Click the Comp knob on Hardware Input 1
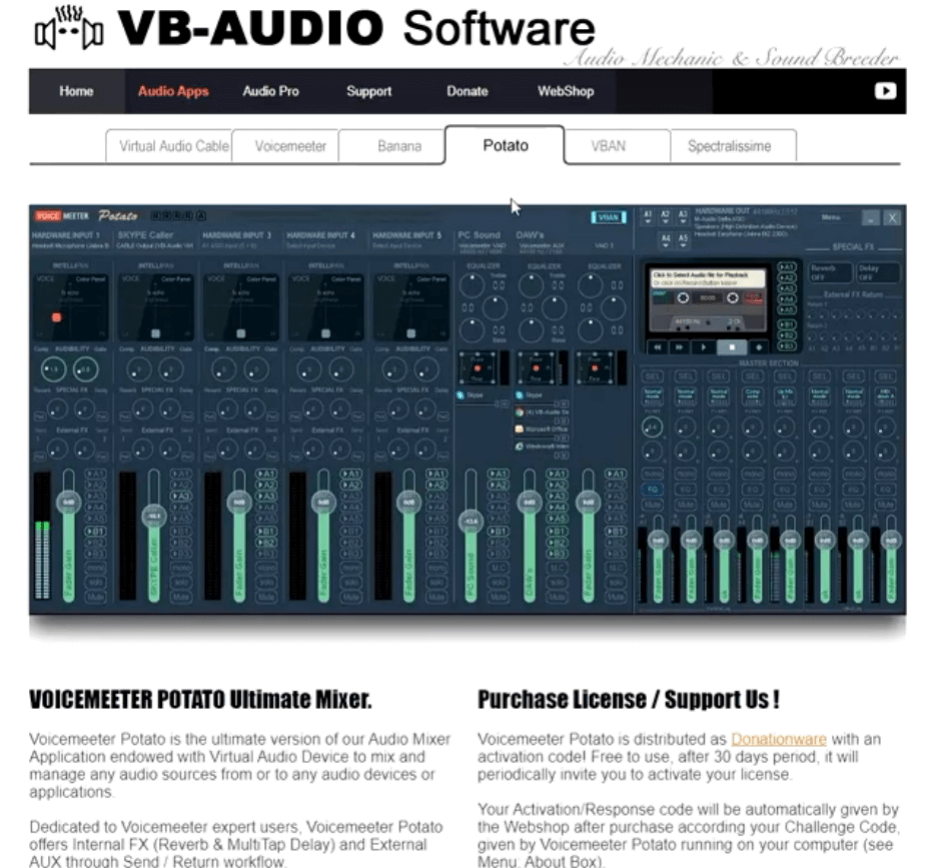 (53, 370)
